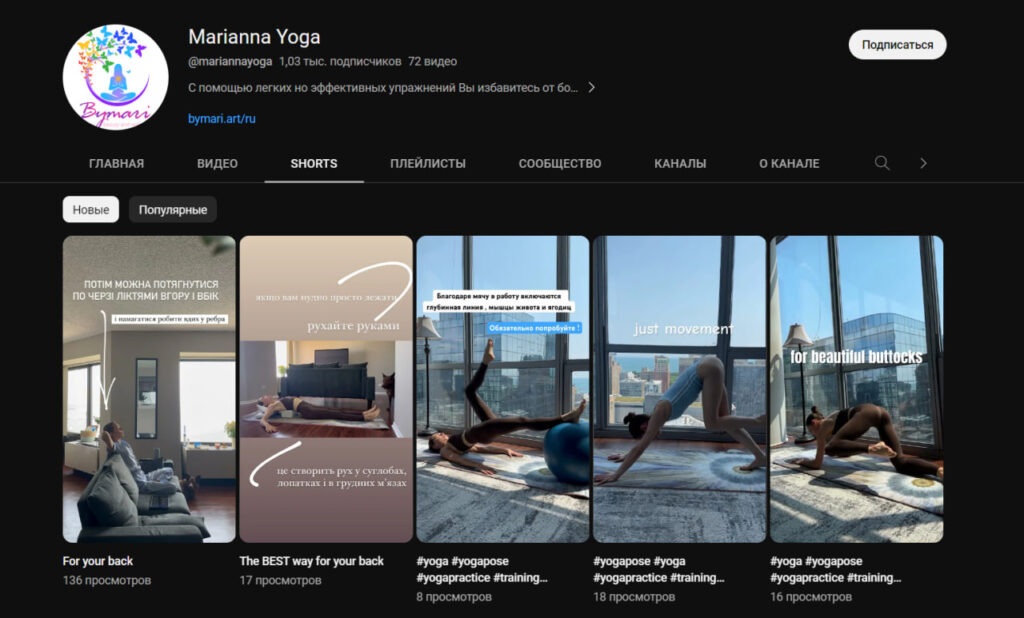Open the Сообщество tab
This screenshot has width=1024, height=618.
[x=560, y=164]
